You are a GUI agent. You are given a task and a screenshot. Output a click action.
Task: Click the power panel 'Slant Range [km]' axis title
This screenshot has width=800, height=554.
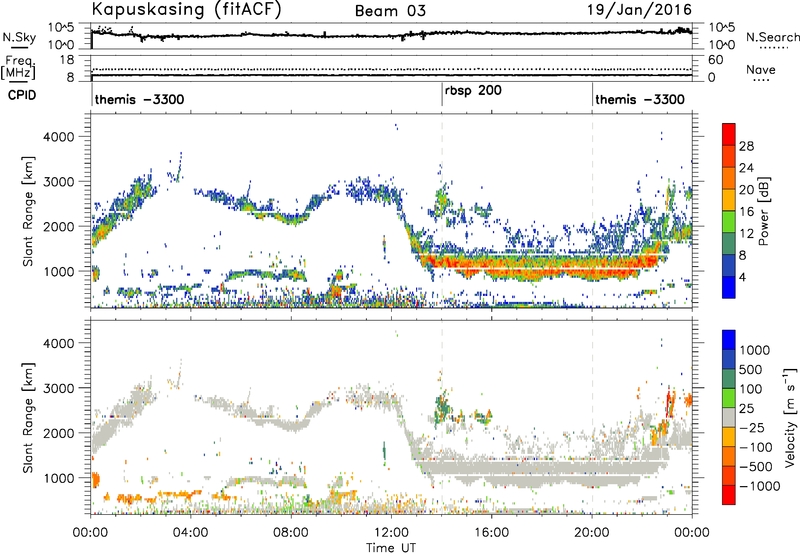click(x=28, y=211)
